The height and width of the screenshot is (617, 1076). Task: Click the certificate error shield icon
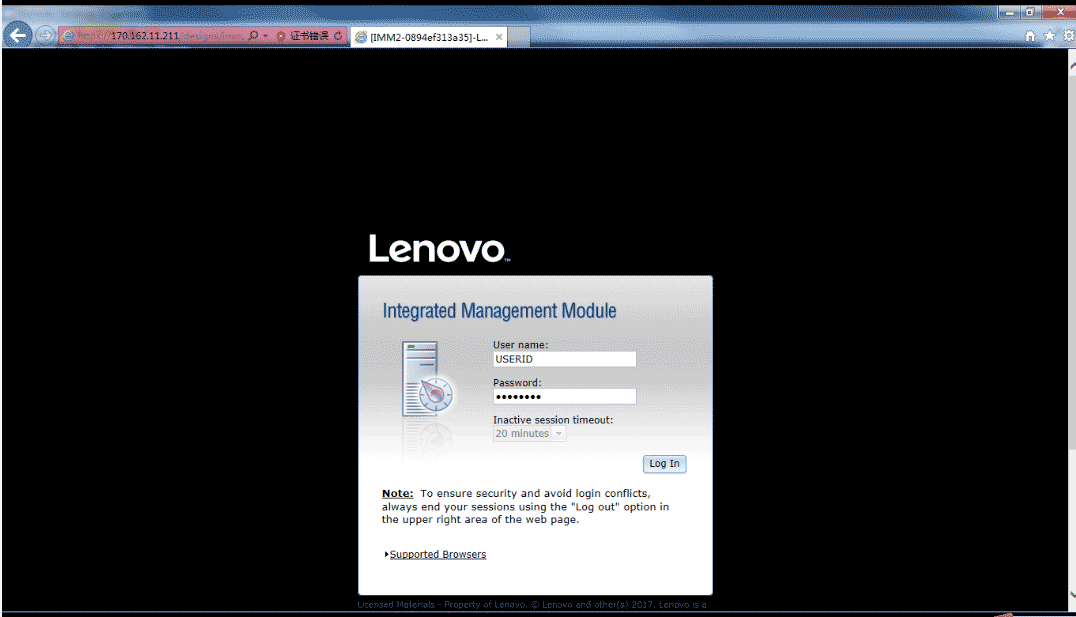281,36
